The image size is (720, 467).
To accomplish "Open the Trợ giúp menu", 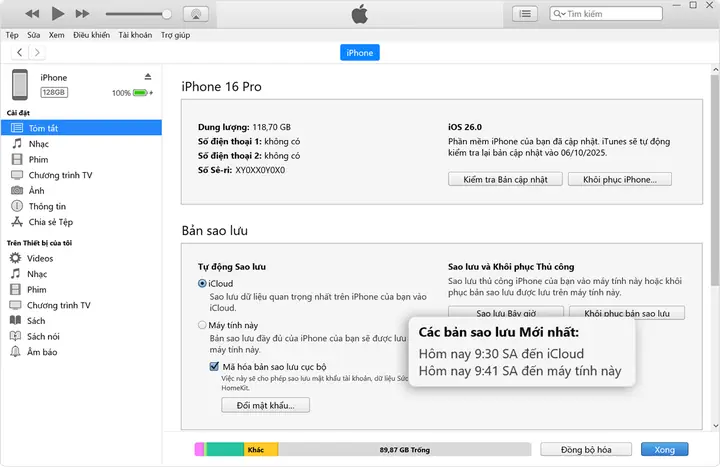I will [175, 35].
